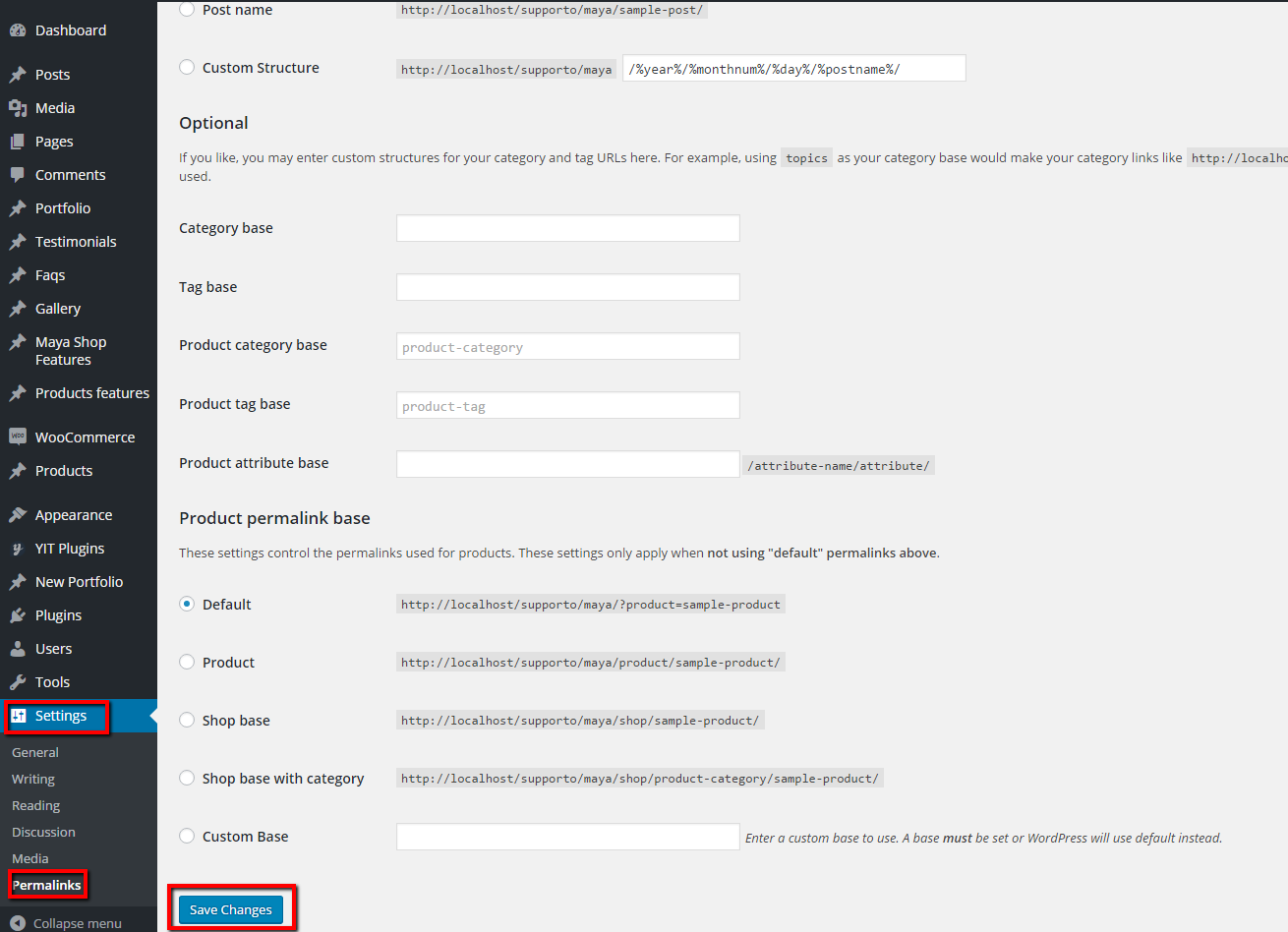Click the Products features pin icon
This screenshot has height=932, width=1288.
pyautogui.click(x=18, y=393)
